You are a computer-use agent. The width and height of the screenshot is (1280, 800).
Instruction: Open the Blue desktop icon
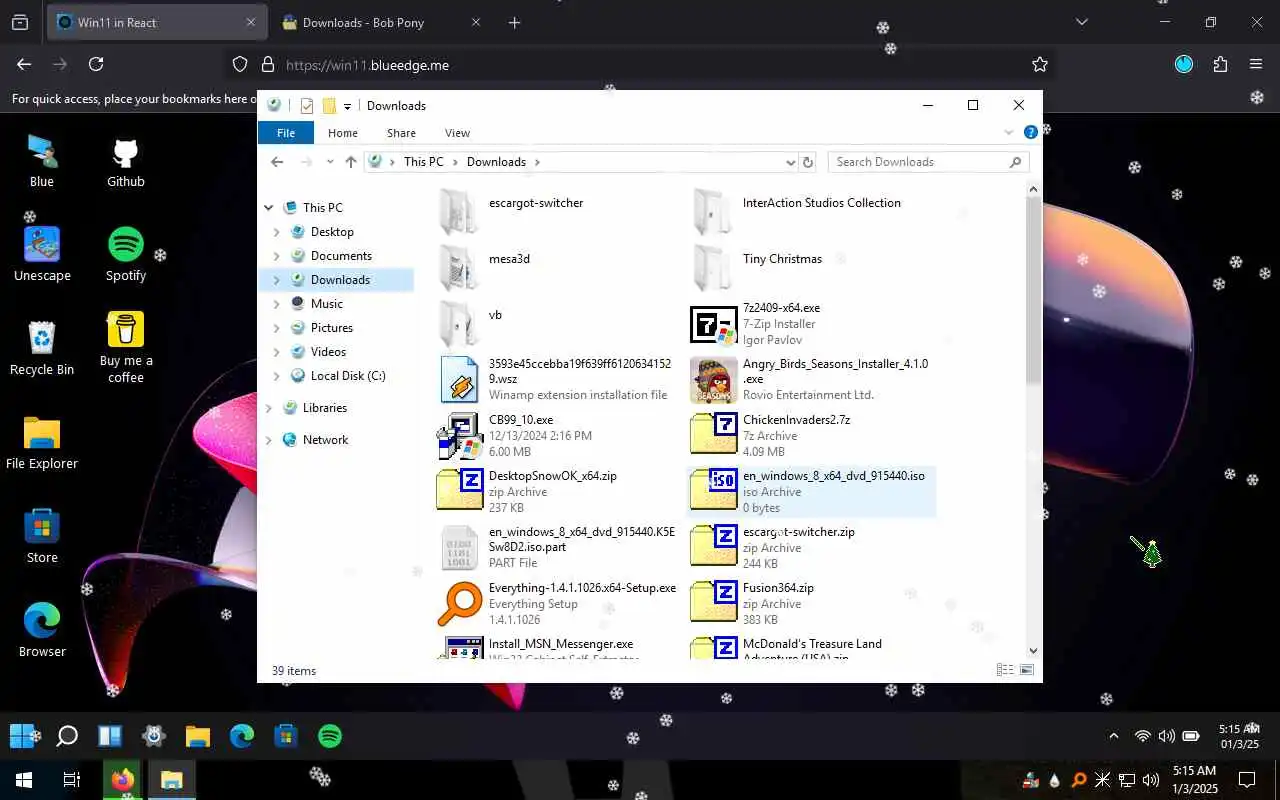coord(42,162)
